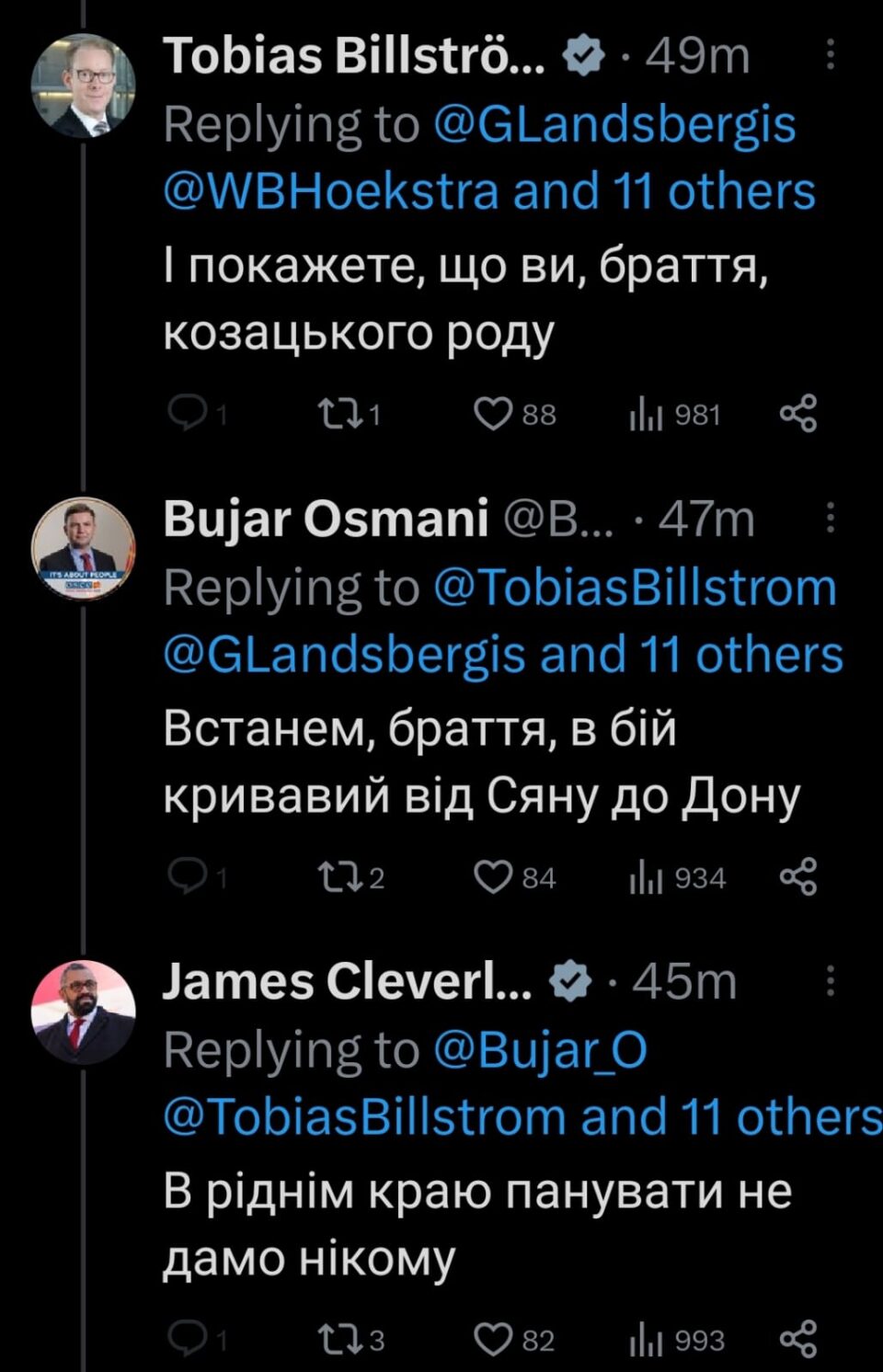Open the three-dot menu on Tobias Billström's tweet
Screen dimensions: 883x1372
[x=831, y=57]
